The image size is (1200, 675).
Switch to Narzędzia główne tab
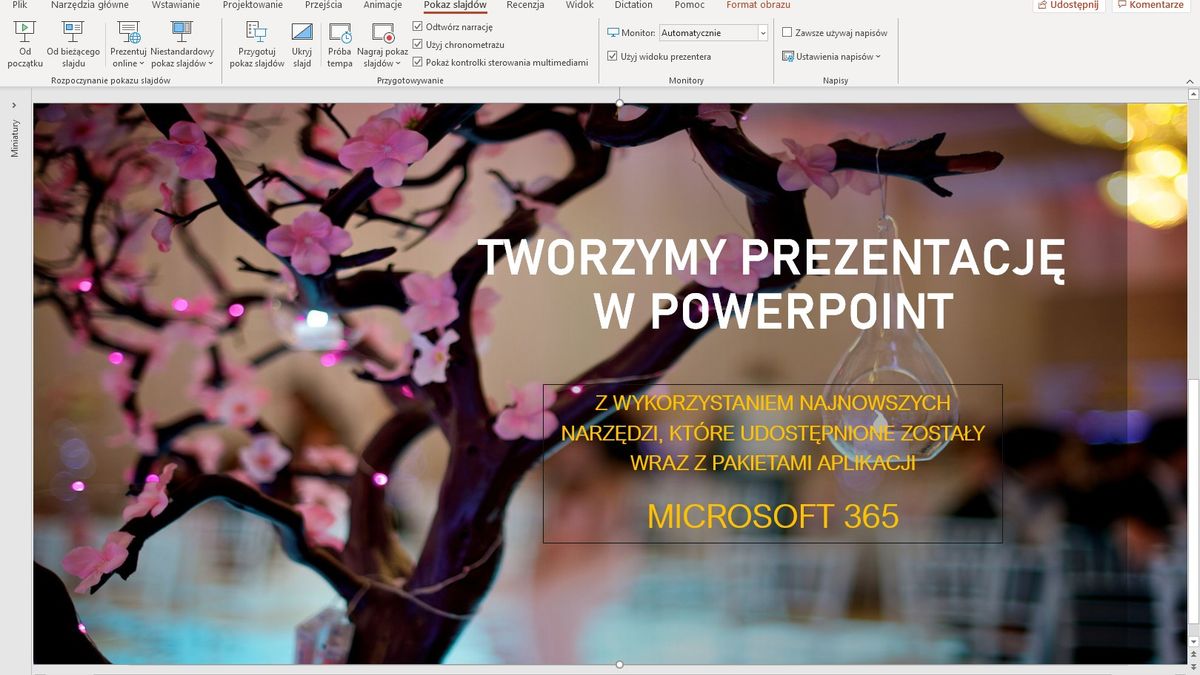(90, 5)
